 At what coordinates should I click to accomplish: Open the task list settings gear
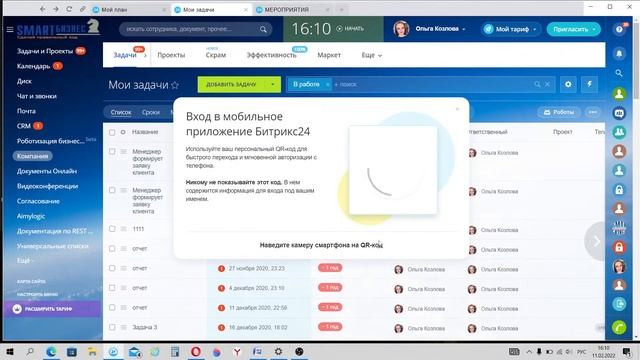(568, 84)
